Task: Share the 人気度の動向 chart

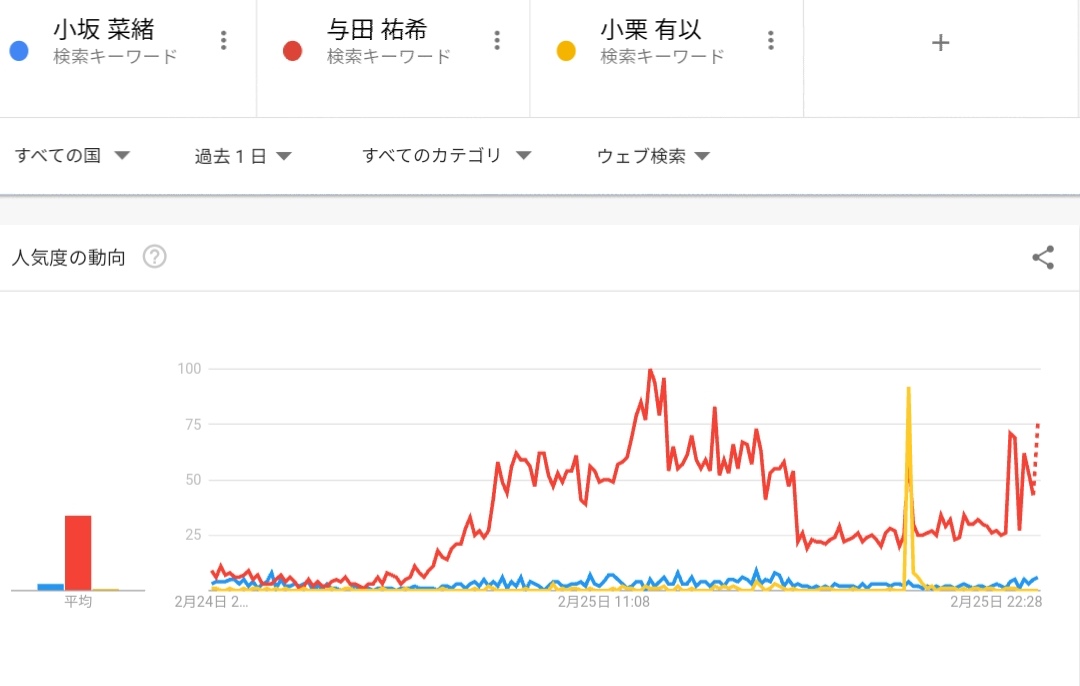Action: pos(1043,258)
